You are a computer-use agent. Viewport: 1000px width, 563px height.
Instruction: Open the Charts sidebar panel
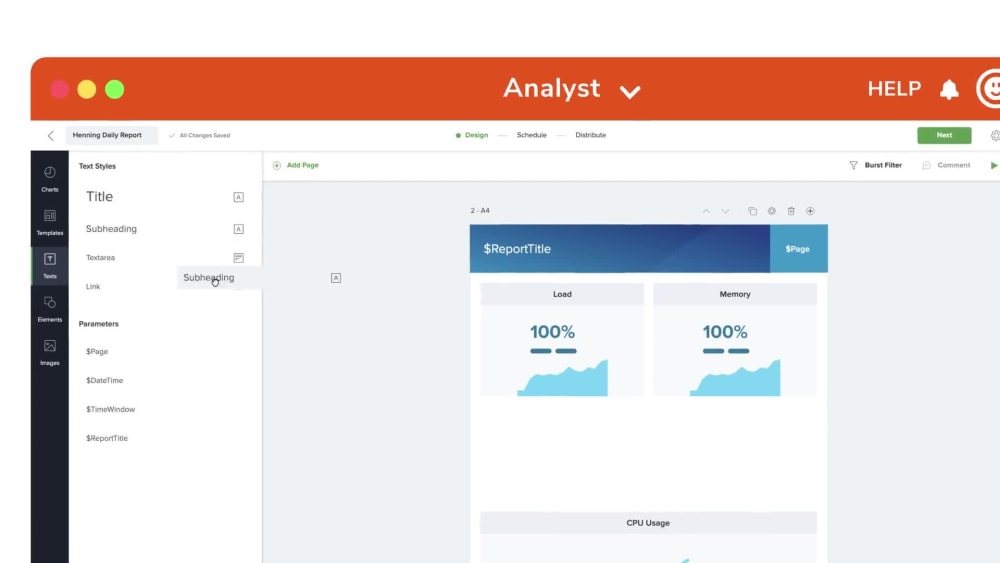(x=50, y=179)
